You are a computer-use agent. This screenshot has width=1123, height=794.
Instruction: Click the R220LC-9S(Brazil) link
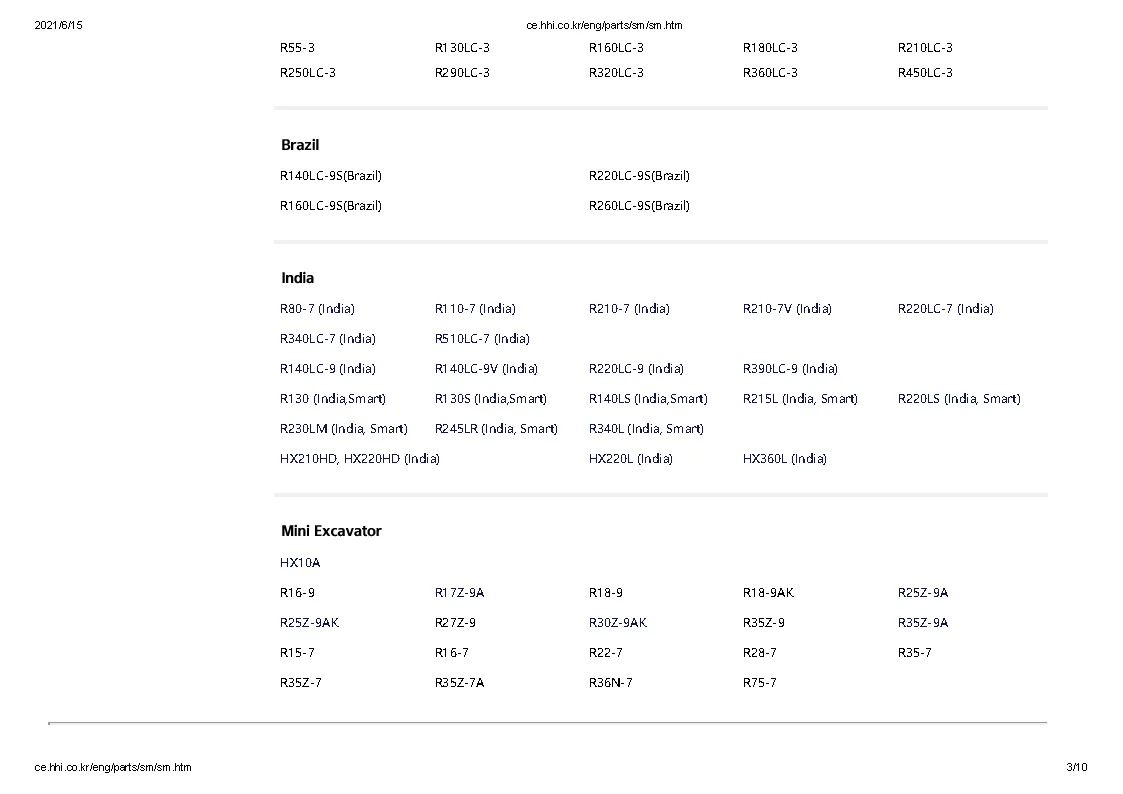[x=639, y=176]
